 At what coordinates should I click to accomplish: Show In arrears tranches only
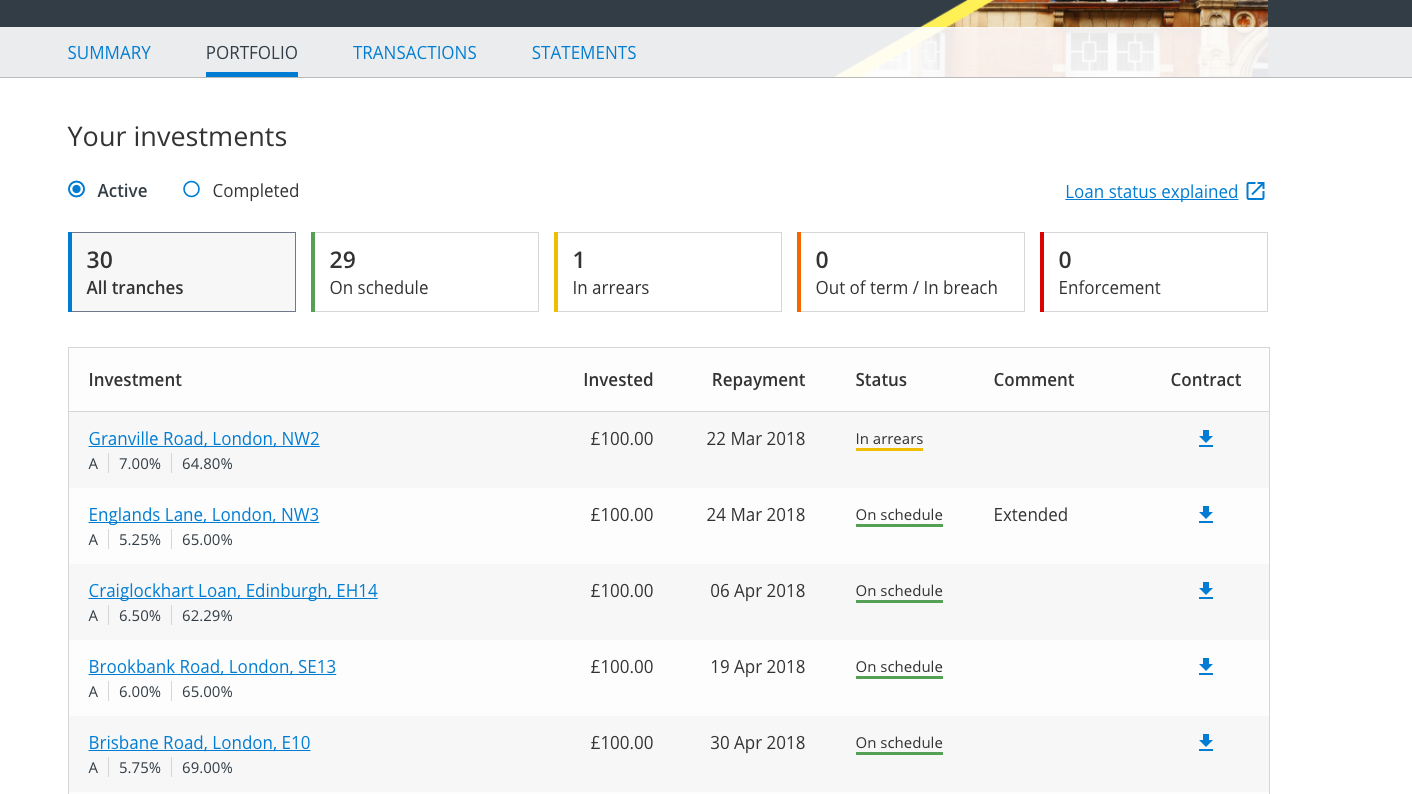[668, 272]
